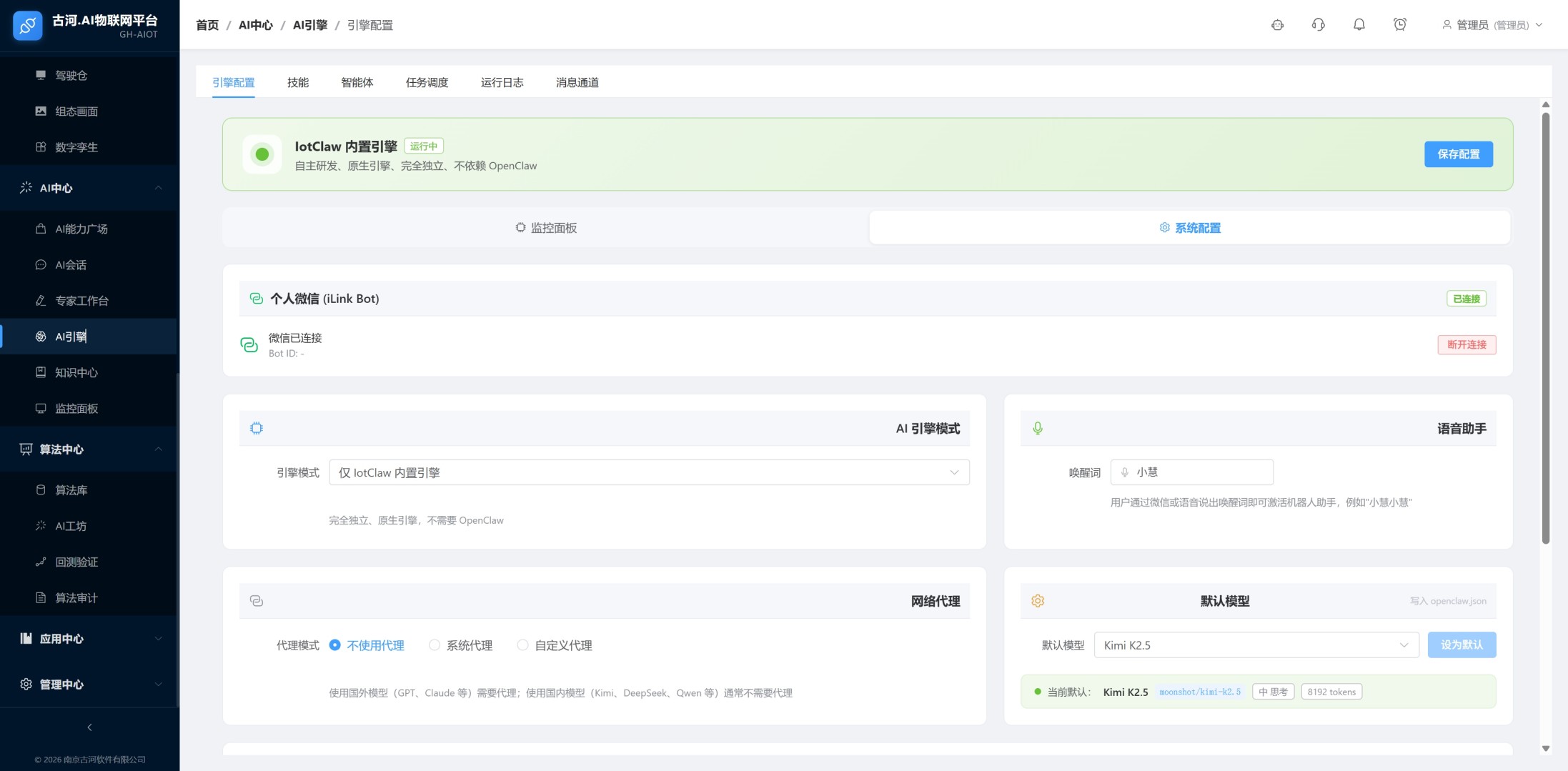
Task: Click the 保存配置 button
Action: point(1458,154)
